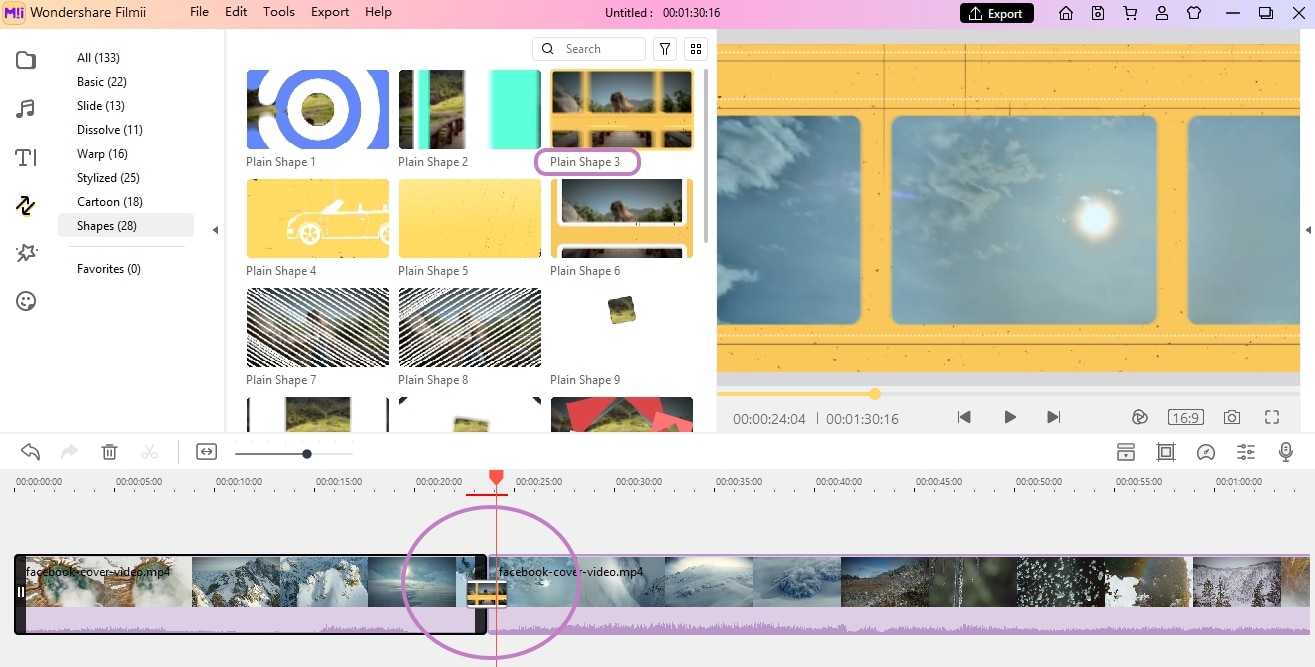Open the Tools menu
The height and width of the screenshot is (667, 1315).
point(279,12)
